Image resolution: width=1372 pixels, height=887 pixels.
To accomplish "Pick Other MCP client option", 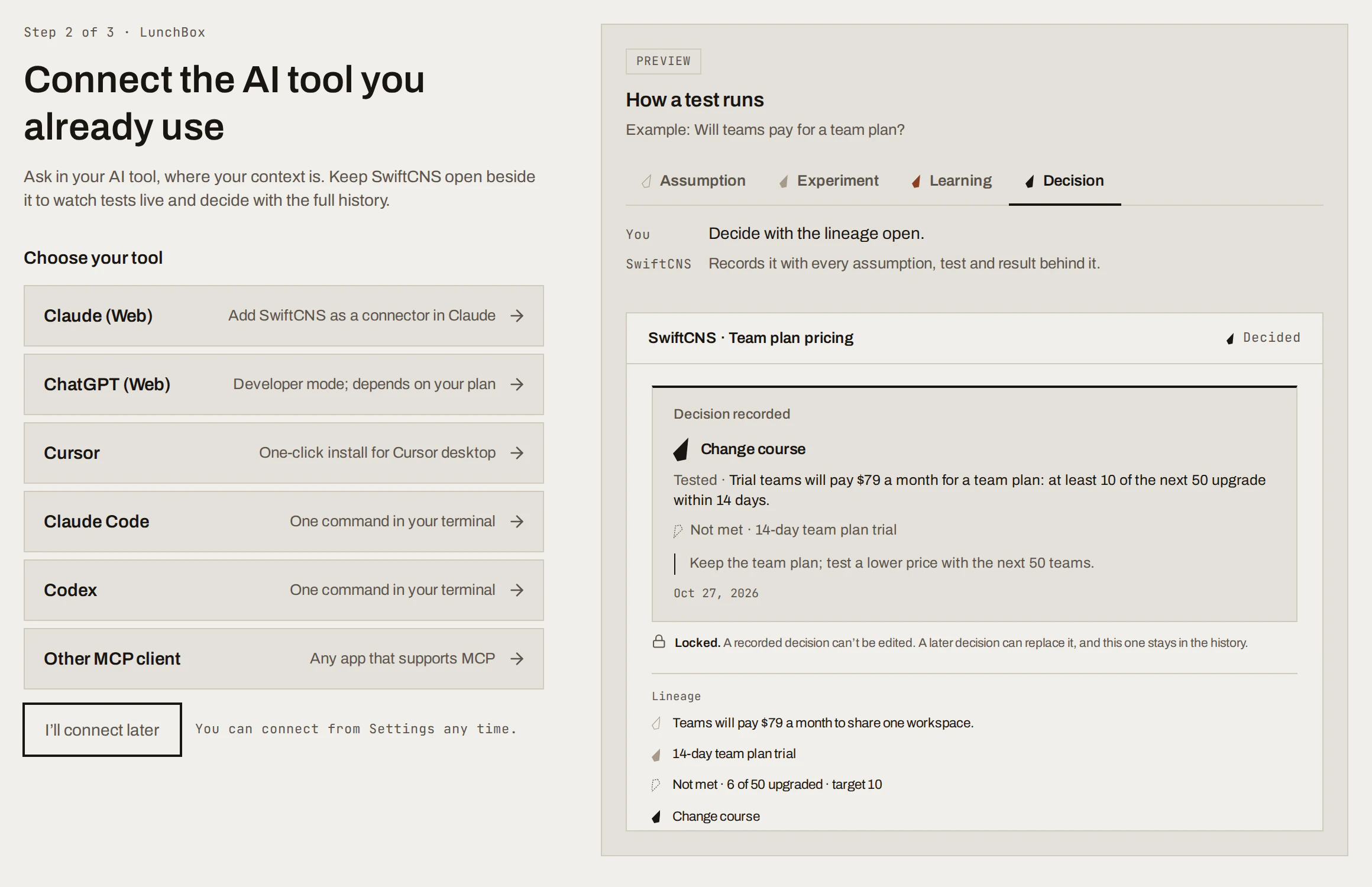I will [x=284, y=659].
